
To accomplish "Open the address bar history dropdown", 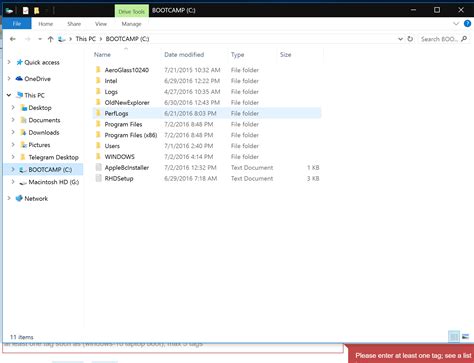I will (x=400, y=39).
